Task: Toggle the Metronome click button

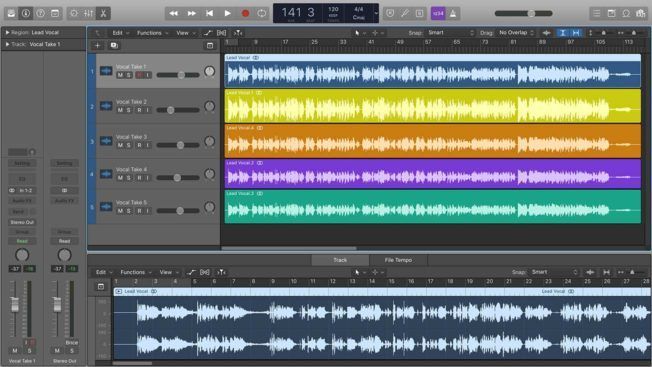Action: (x=453, y=13)
